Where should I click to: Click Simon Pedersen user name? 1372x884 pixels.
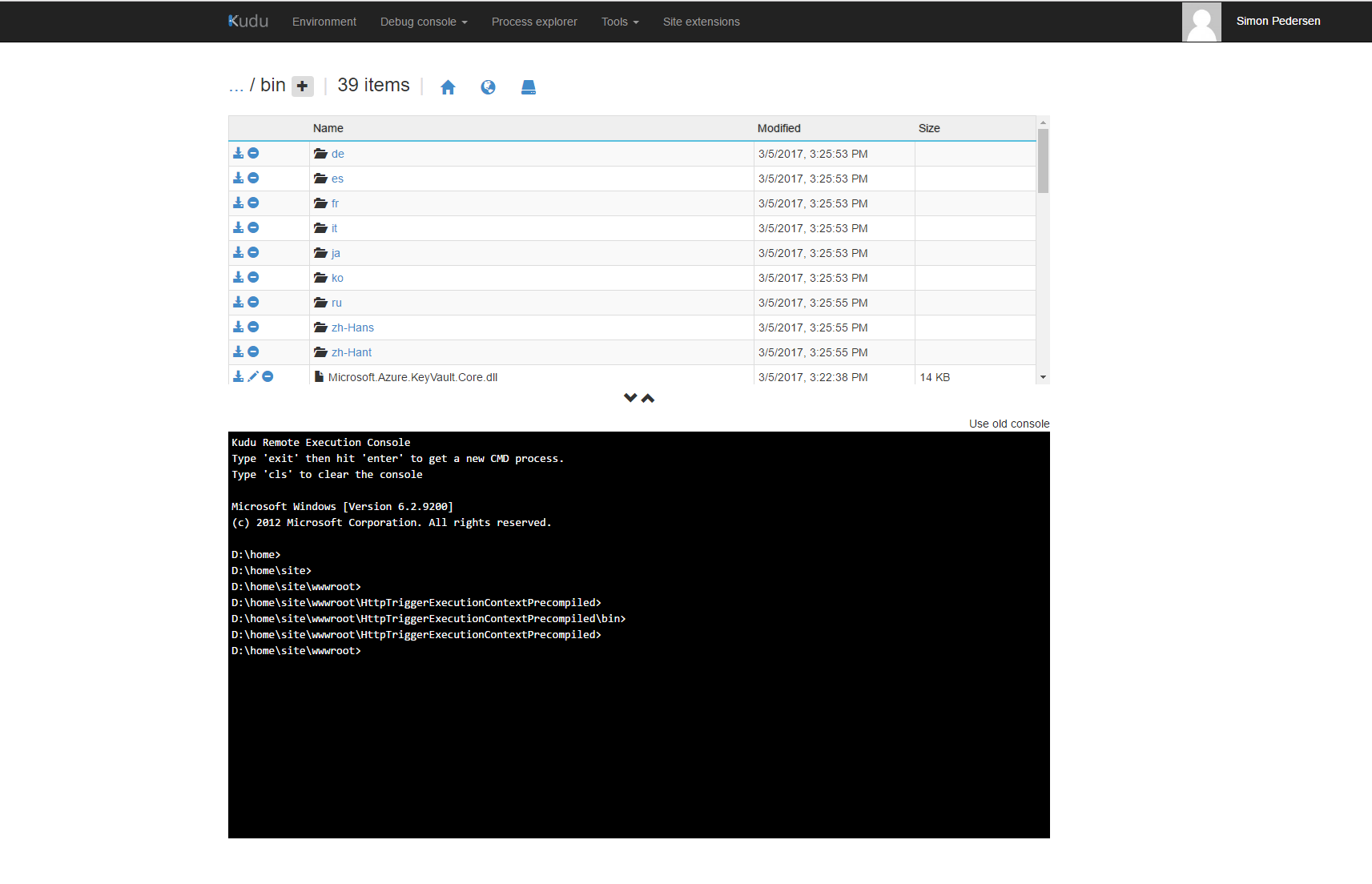(1278, 21)
